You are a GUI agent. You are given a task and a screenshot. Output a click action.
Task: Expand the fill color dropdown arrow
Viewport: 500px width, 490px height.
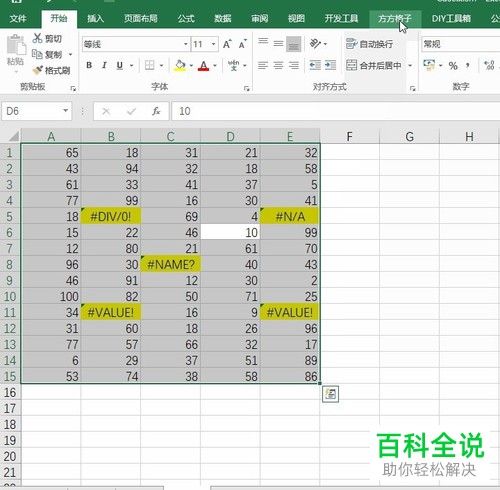click(x=191, y=65)
